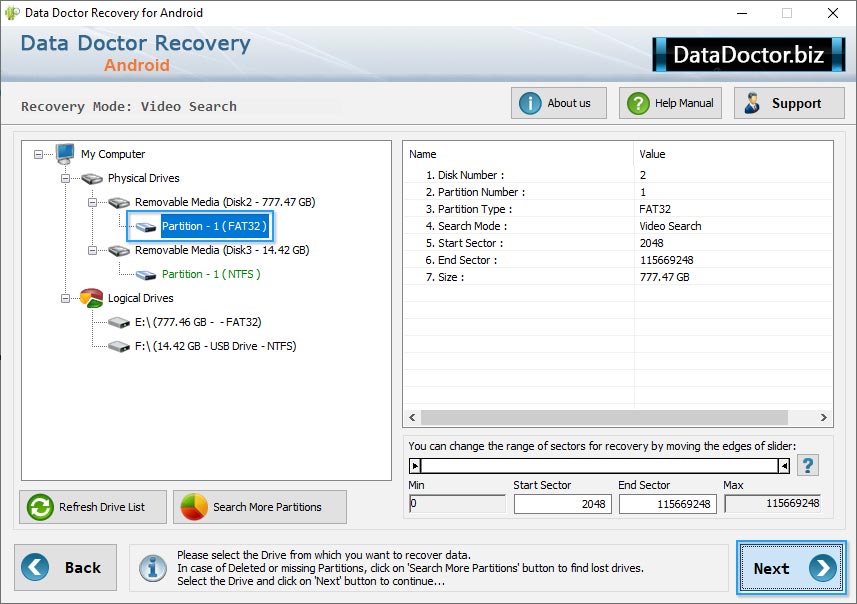Click the Disk3 removable media drive icon
Screen dimensions: 857x604
(x=119, y=250)
